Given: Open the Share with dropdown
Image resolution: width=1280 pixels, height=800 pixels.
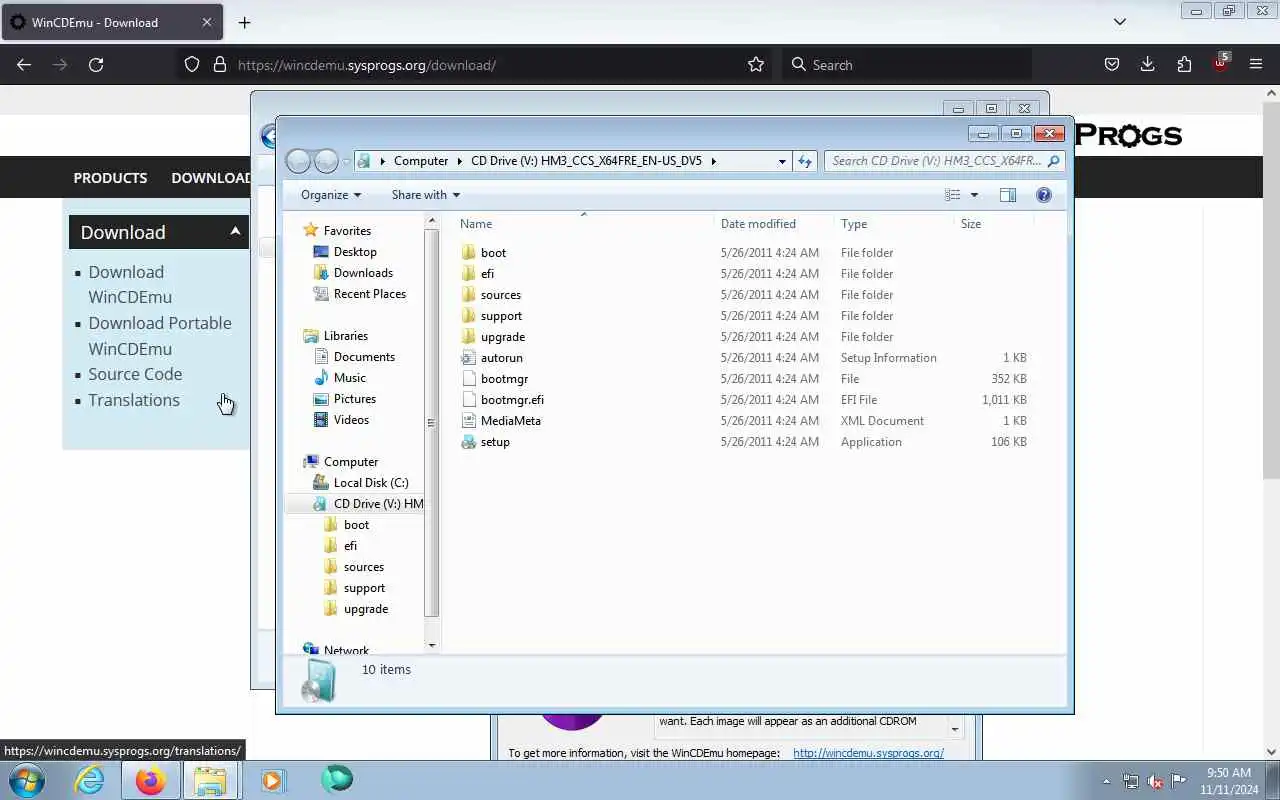Looking at the screenshot, I should coord(426,195).
